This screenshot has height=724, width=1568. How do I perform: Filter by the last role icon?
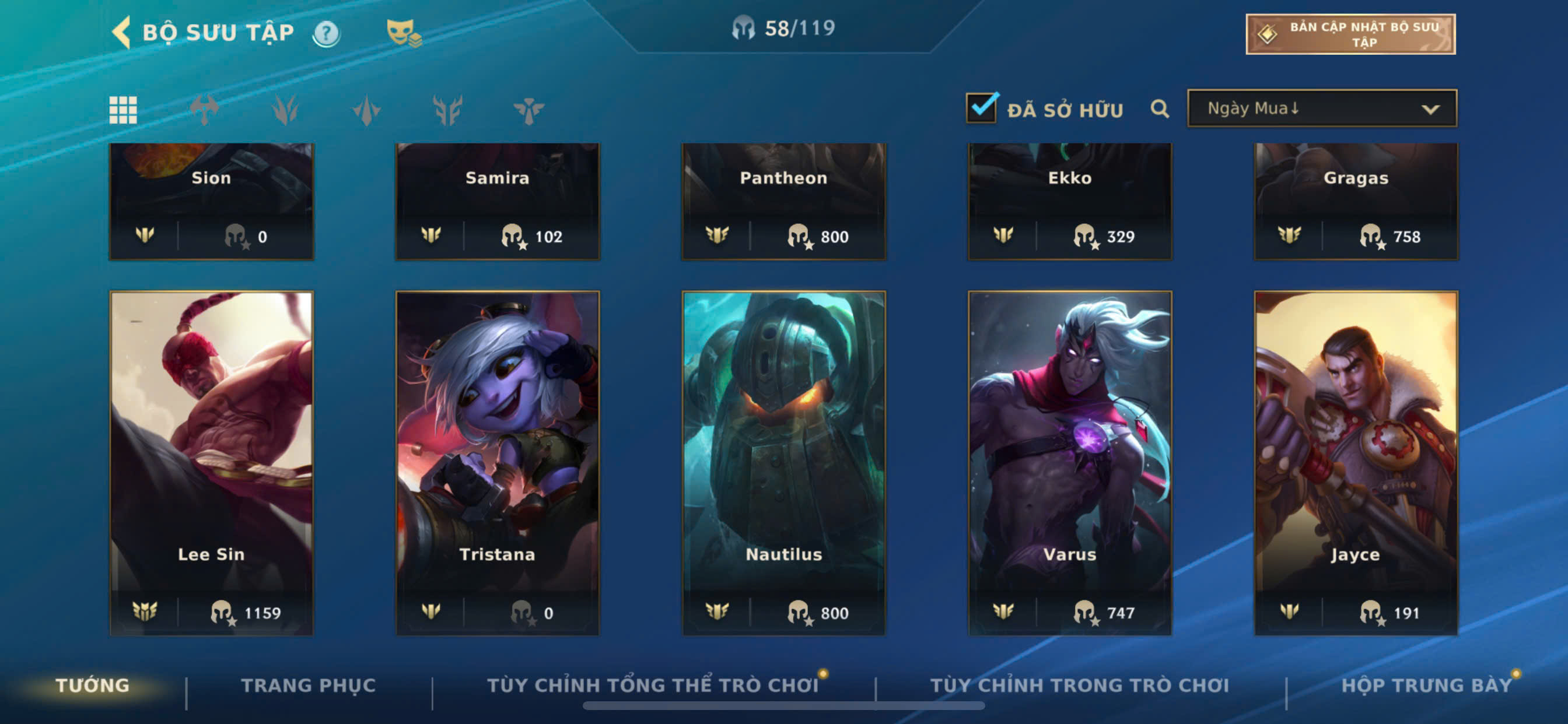tap(528, 110)
